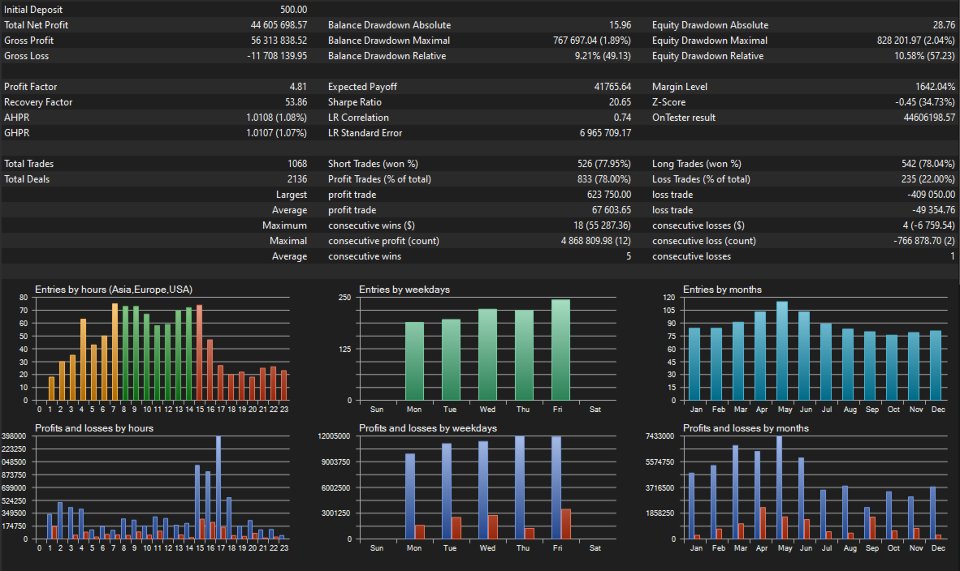Screen dimensions: 960x571
Task: Select Average loss trade value -49 354.76
Action: coord(933,210)
